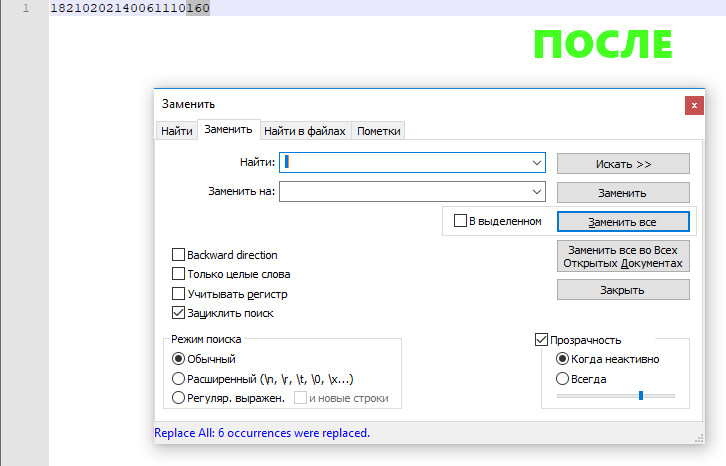Select Расширенный search mode radio button
726x466 pixels.
(179, 379)
